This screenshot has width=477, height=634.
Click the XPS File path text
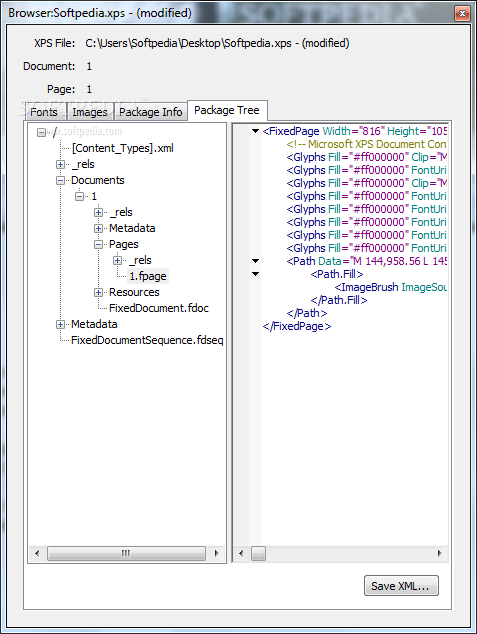(x=217, y=43)
